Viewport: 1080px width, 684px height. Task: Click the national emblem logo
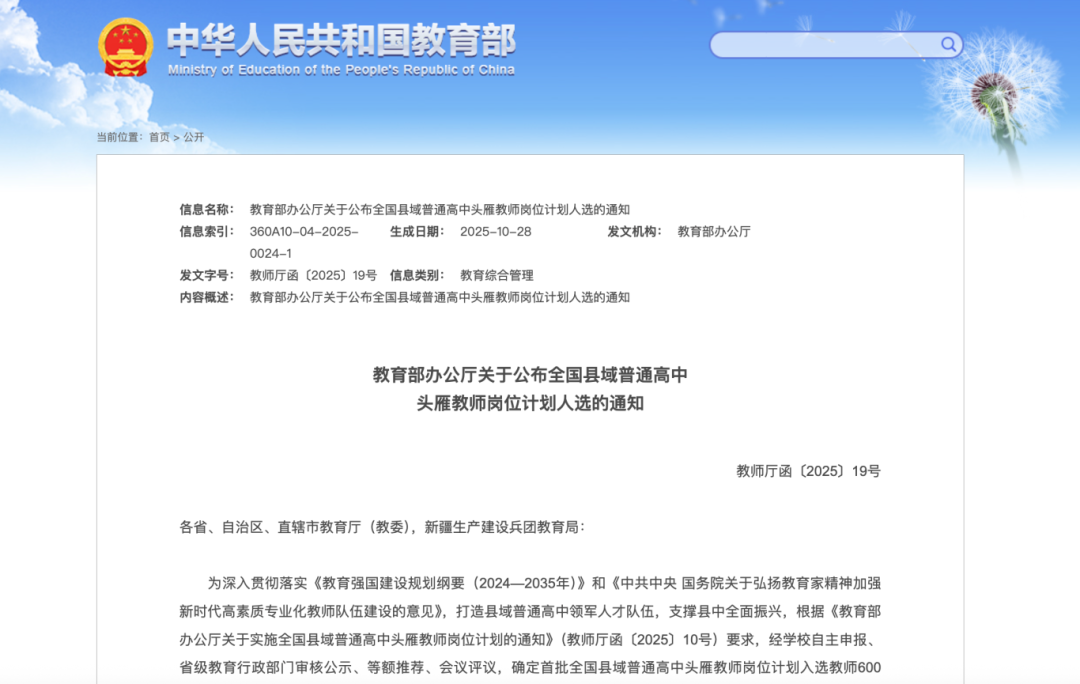(125, 47)
